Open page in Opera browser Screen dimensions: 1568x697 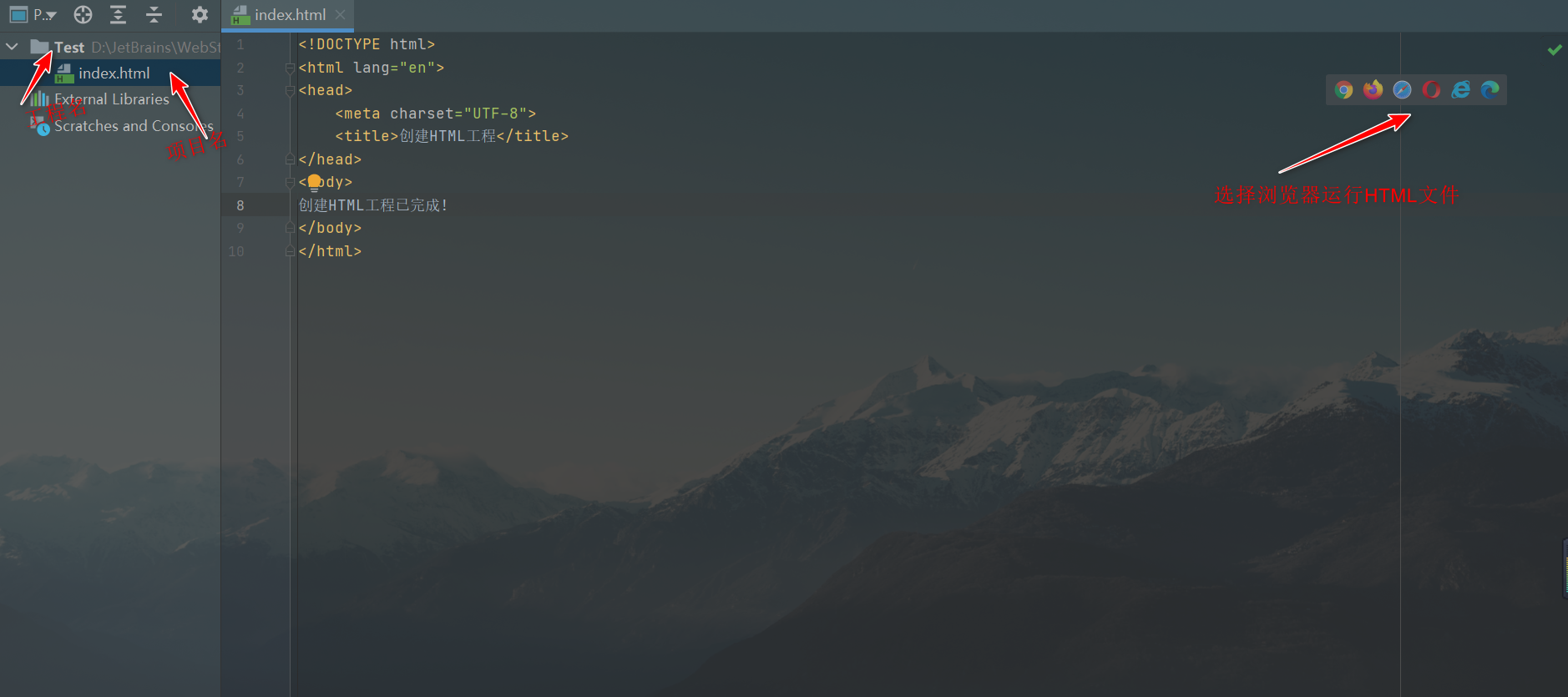1431,89
